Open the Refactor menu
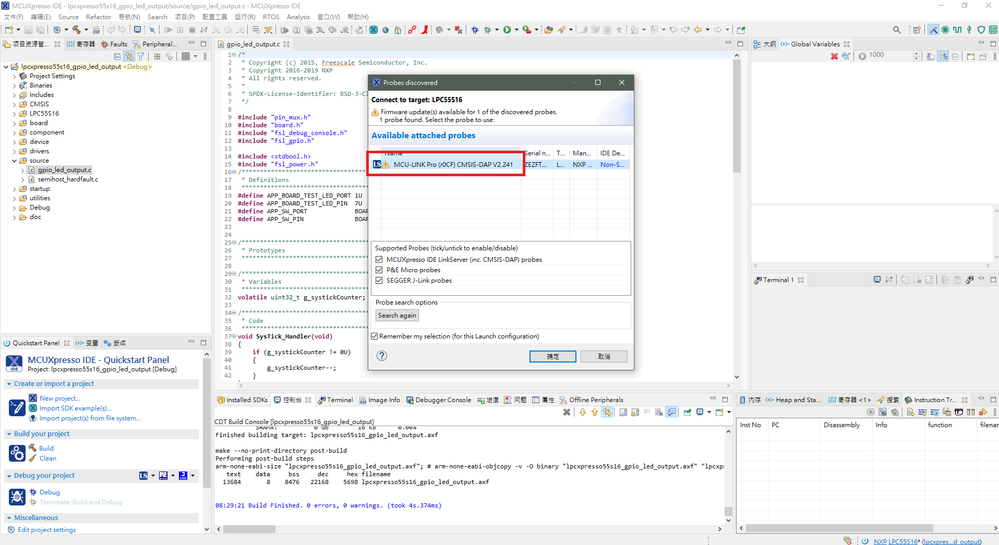This screenshot has width=999, height=545. pyautogui.click(x=98, y=17)
